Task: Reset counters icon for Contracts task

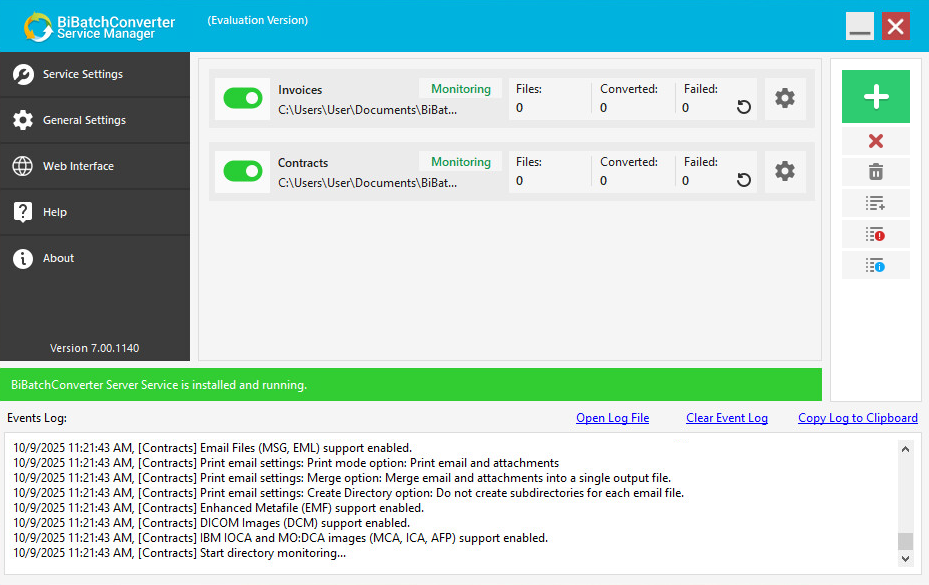Action: point(743,180)
